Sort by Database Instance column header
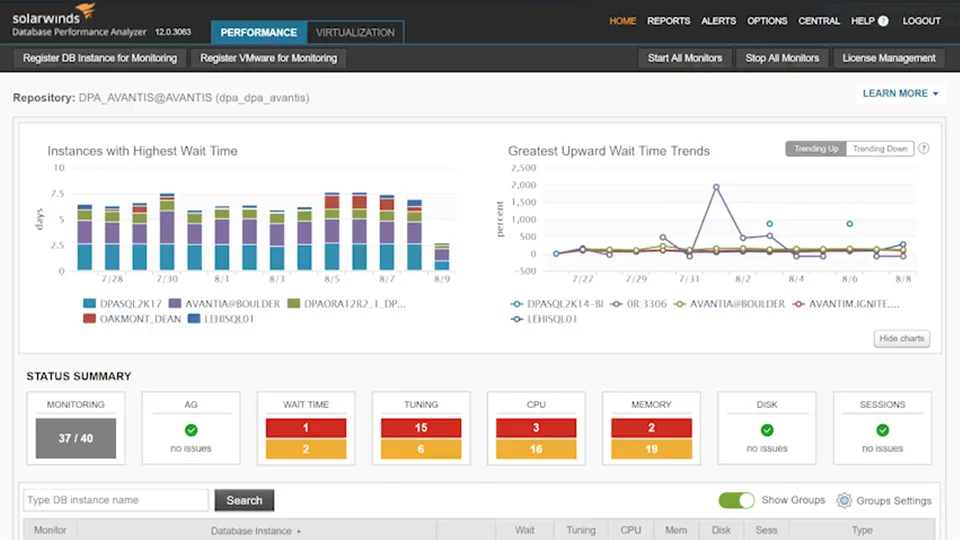Screen dimensions: 960x540 (255, 531)
